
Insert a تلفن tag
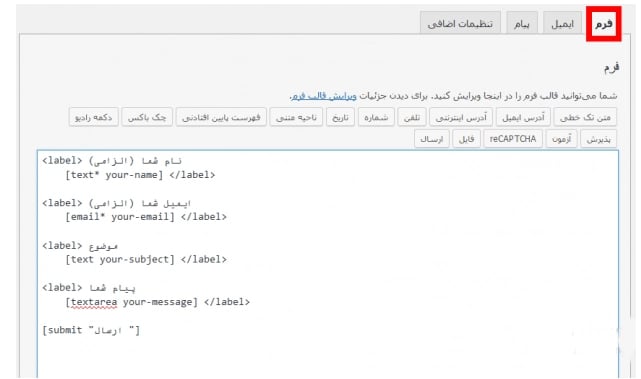click(x=412, y=117)
